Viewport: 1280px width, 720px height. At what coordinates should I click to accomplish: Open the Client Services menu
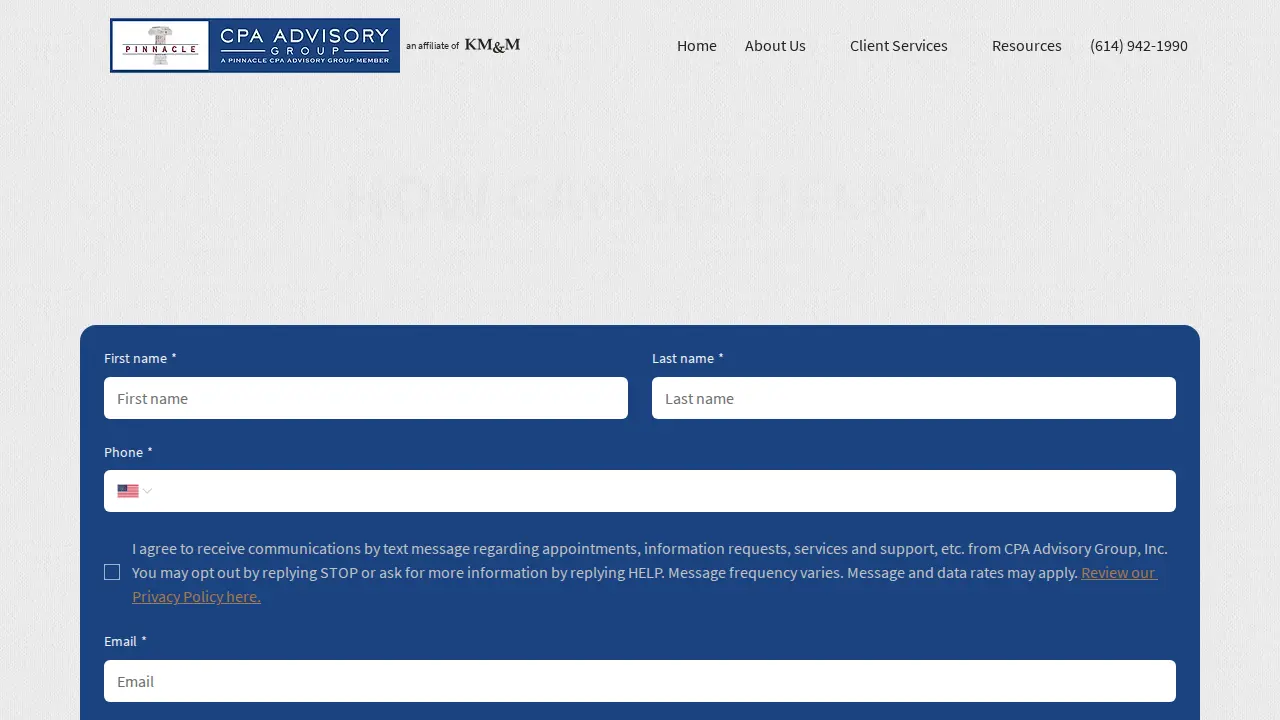(x=899, y=45)
